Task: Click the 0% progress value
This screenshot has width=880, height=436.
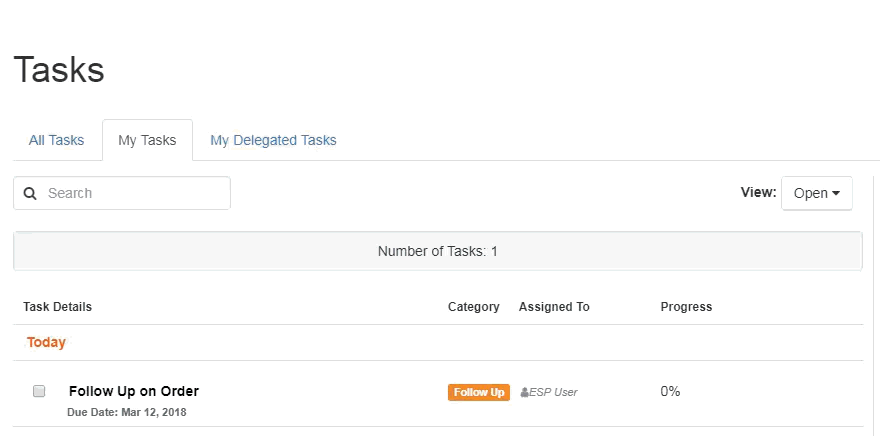Action: tap(670, 391)
